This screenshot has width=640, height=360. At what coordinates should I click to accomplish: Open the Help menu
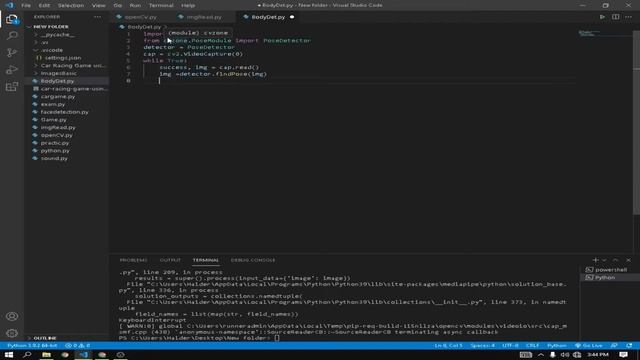pyautogui.click(x=188, y=5)
